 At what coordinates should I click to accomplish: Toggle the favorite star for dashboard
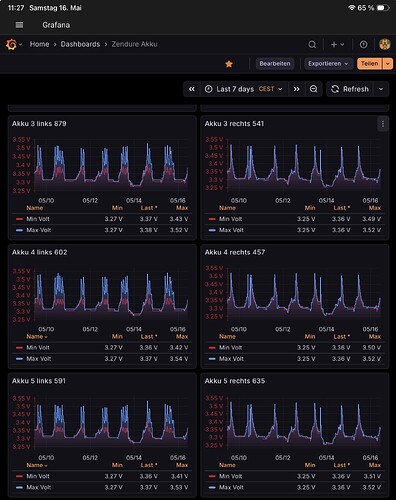pos(229,64)
